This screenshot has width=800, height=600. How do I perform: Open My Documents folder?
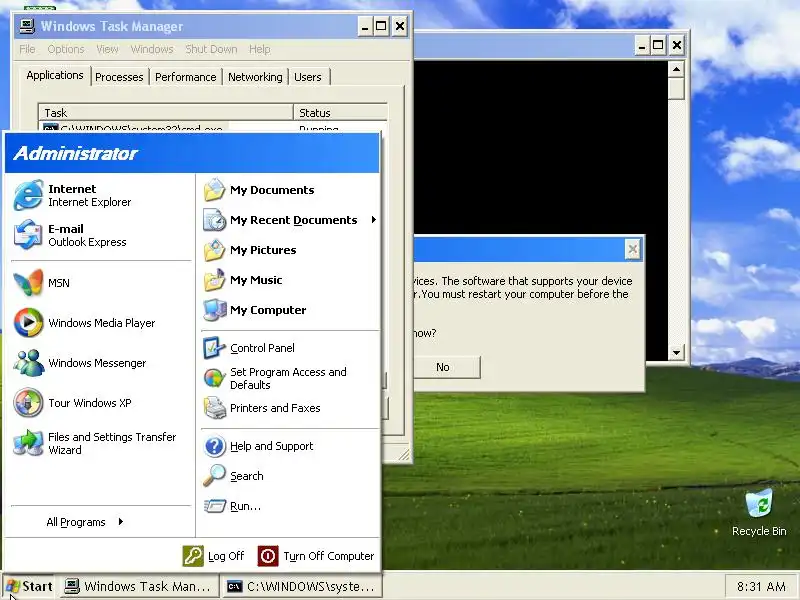point(290,190)
